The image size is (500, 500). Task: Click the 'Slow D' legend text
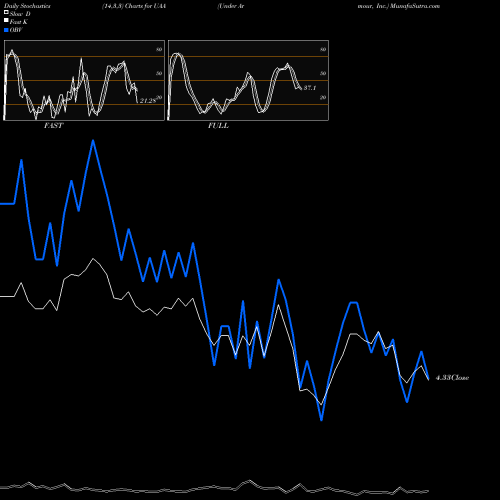(20, 14)
